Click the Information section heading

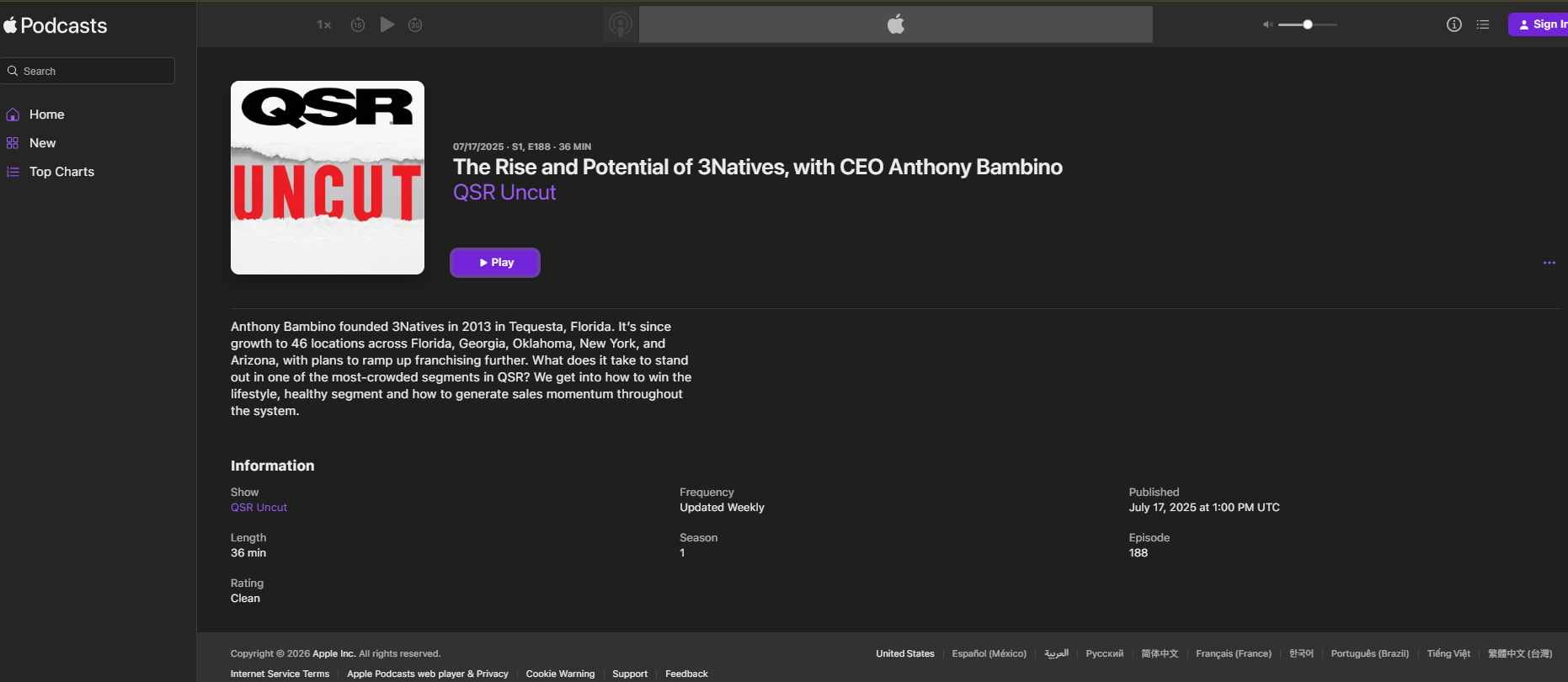(x=273, y=466)
